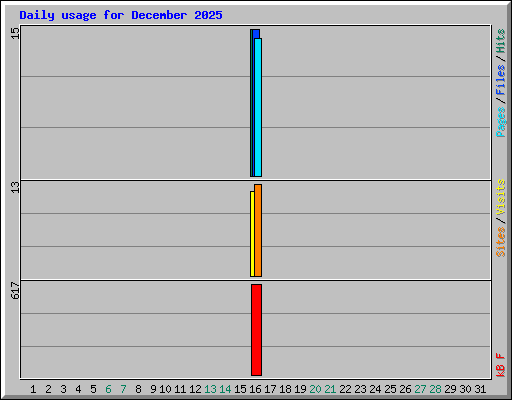Click the "Hits" legend label
The height and width of the screenshot is (400, 512).
pyautogui.click(x=501, y=41)
